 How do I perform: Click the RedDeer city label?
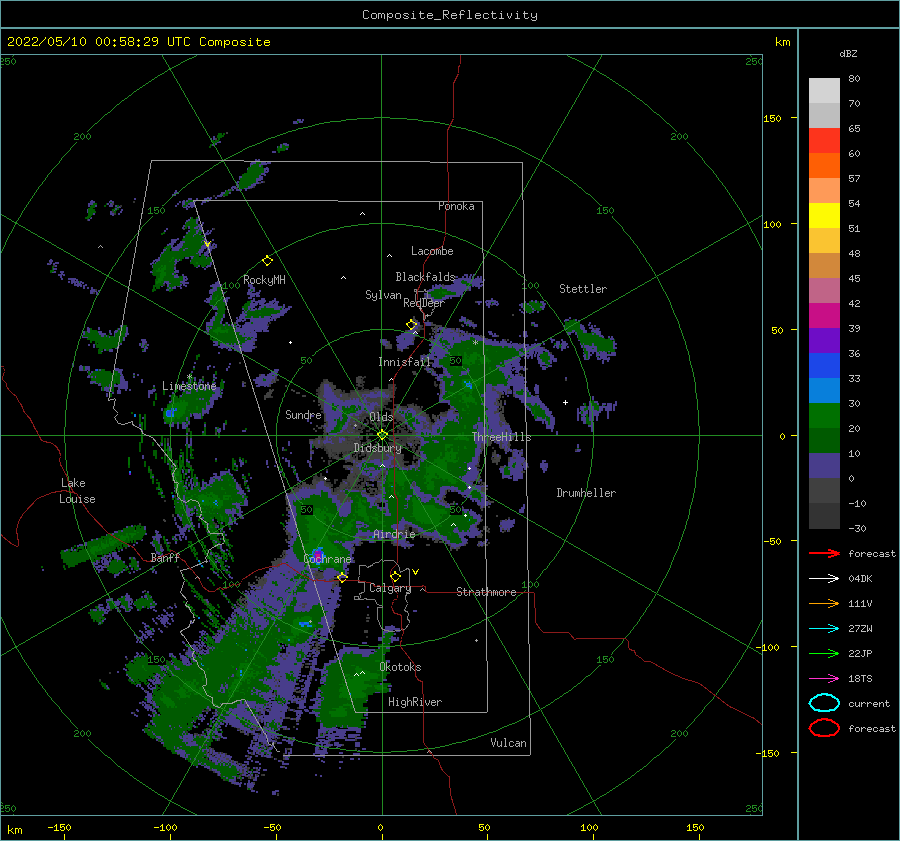click(424, 303)
